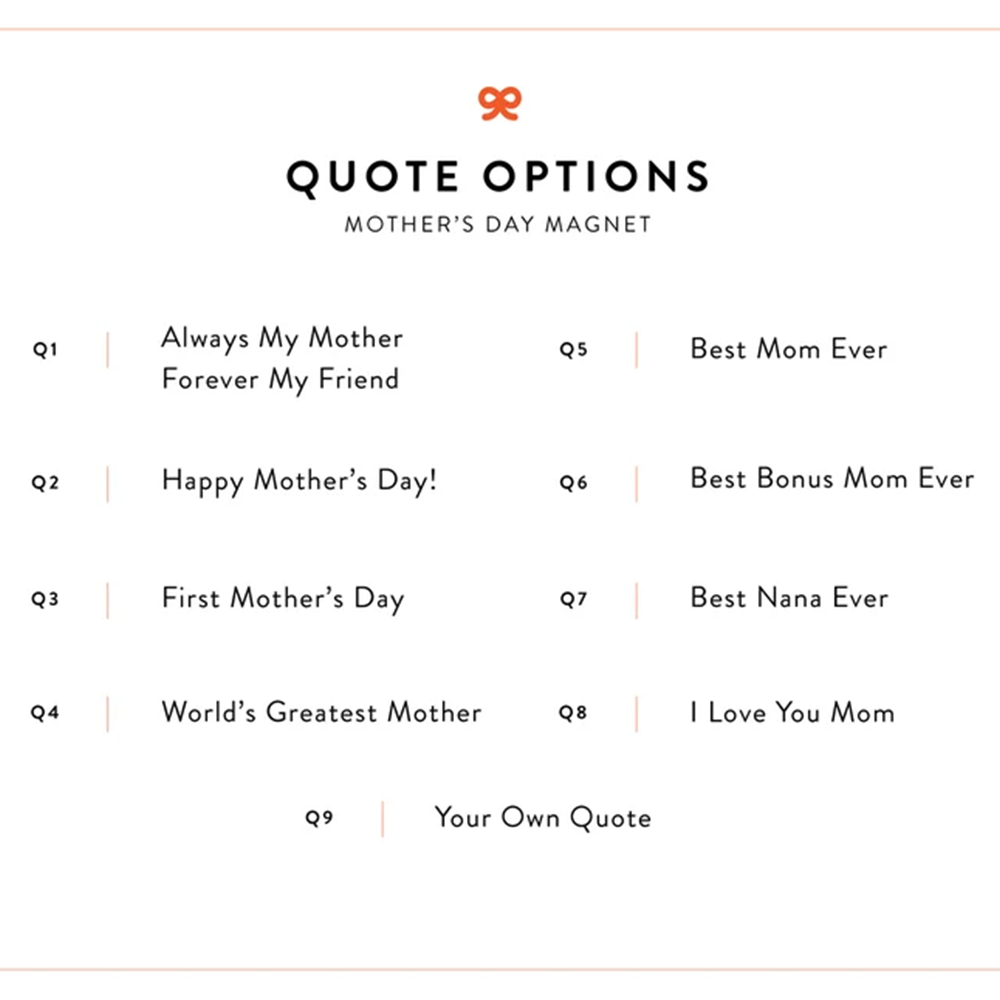Select the Q6 label
The image size is (1000, 1000).
(573, 482)
